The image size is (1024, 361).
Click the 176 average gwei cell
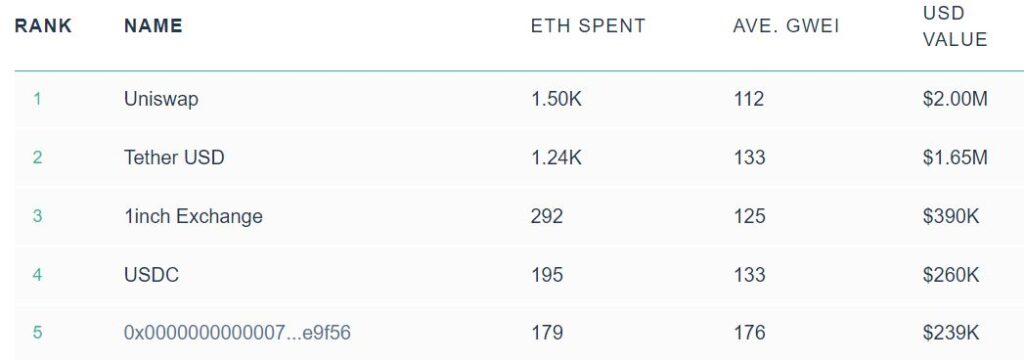749,333
